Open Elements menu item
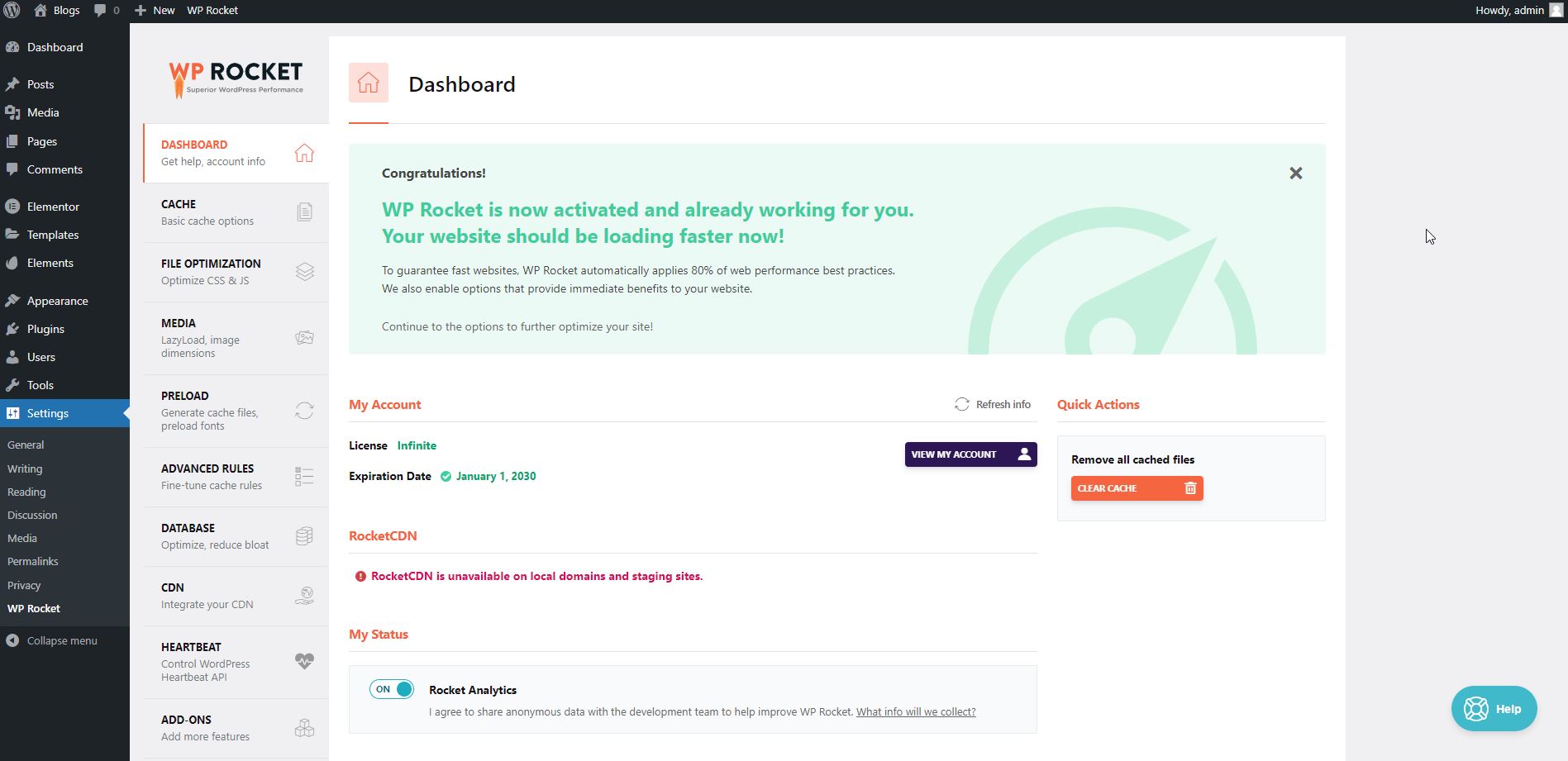Screen dimensions: 1568x761 pos(64,263)
